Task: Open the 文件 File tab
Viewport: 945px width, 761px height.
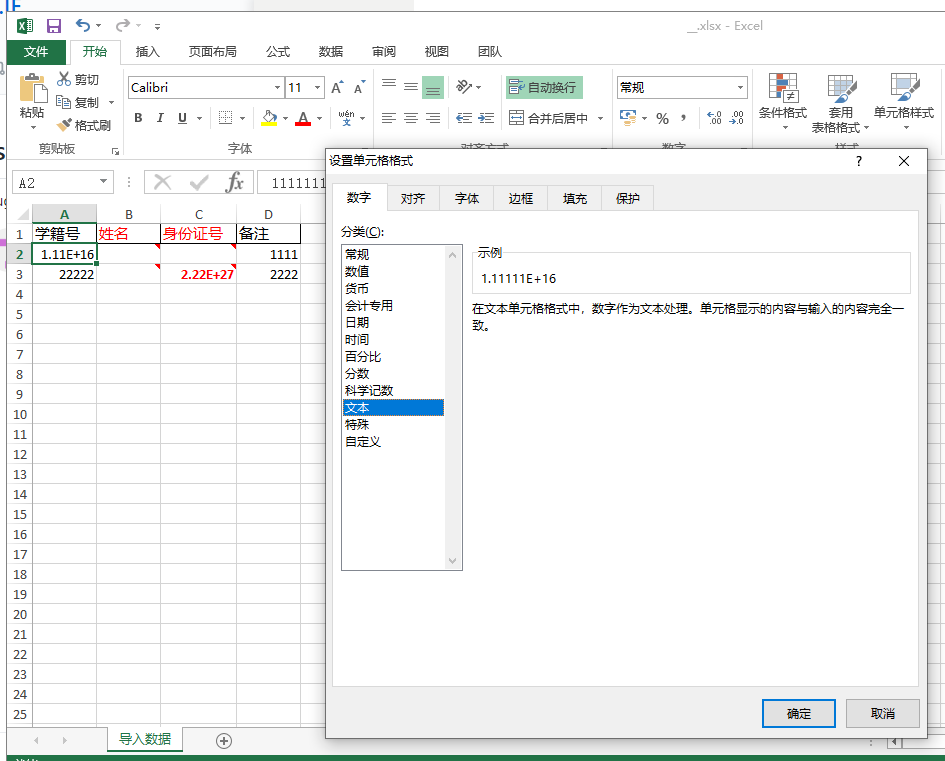Action: point(36,52)
